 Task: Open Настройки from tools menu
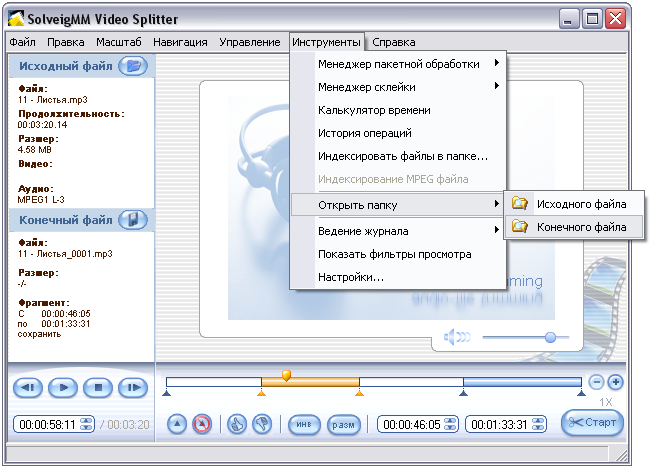click(x=398, y=277)
